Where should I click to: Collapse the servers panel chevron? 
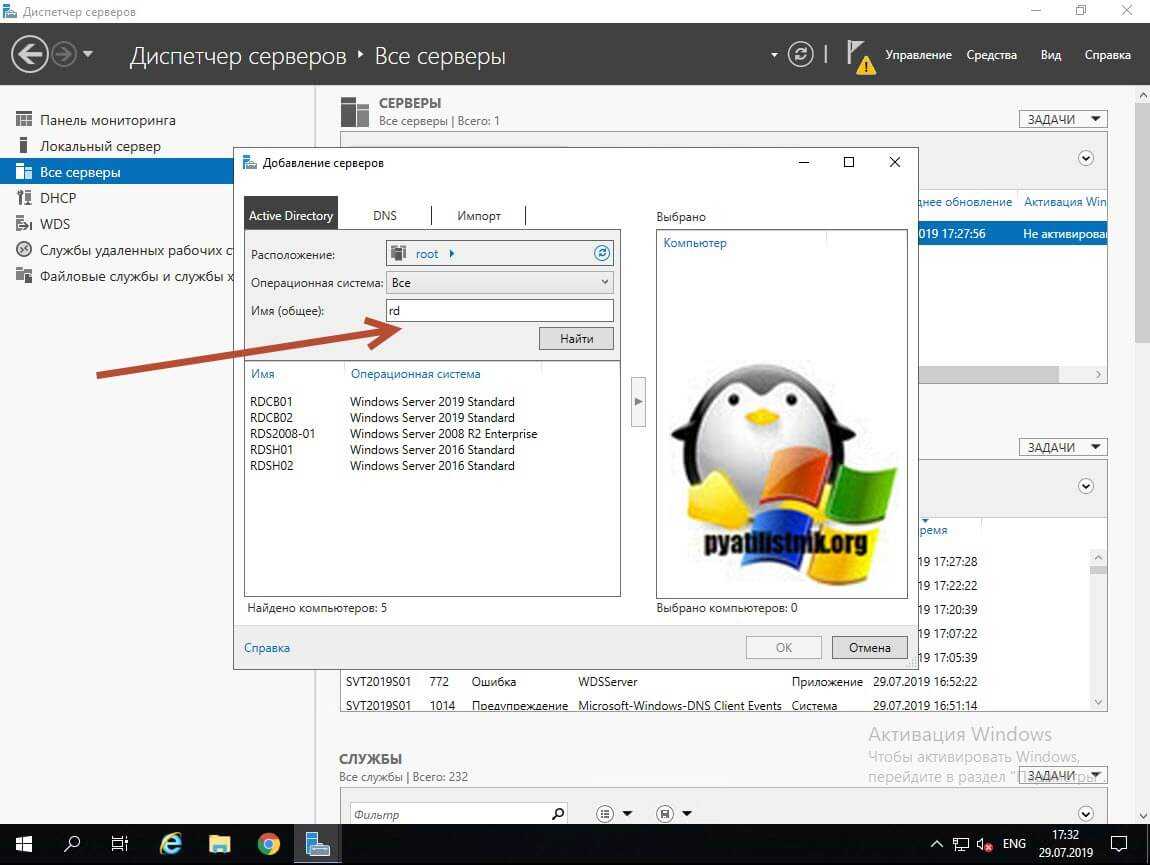(x=1086, y=159)
